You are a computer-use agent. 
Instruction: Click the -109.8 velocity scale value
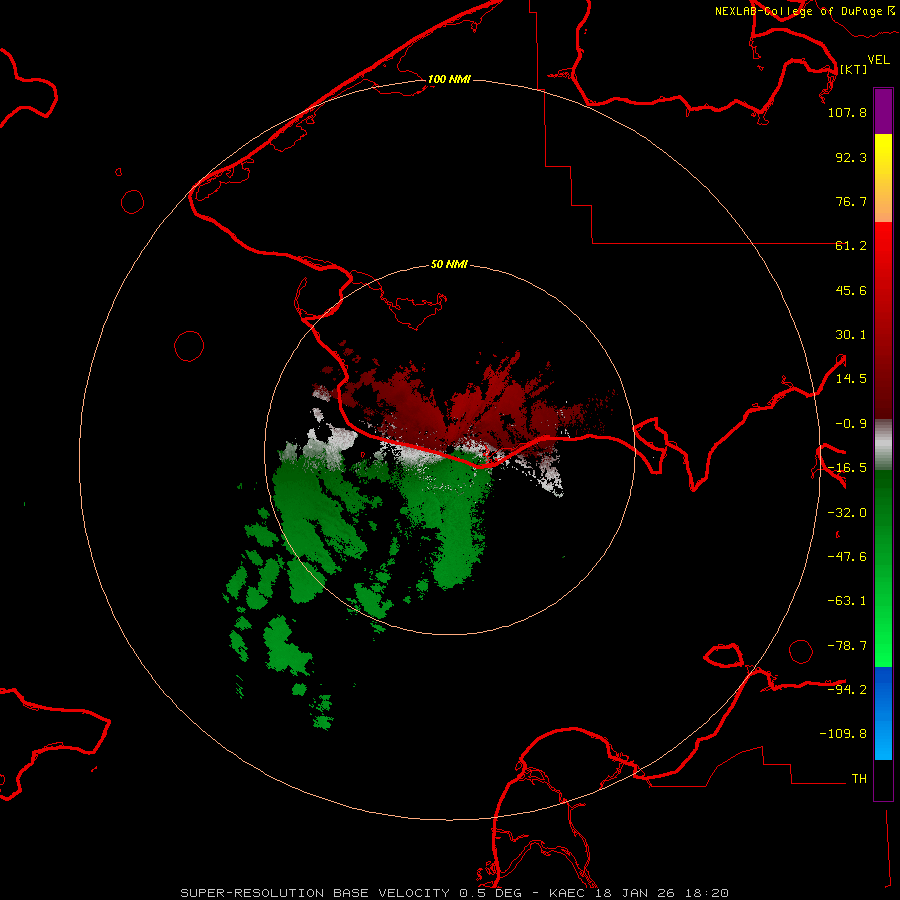tap(843, 734)
